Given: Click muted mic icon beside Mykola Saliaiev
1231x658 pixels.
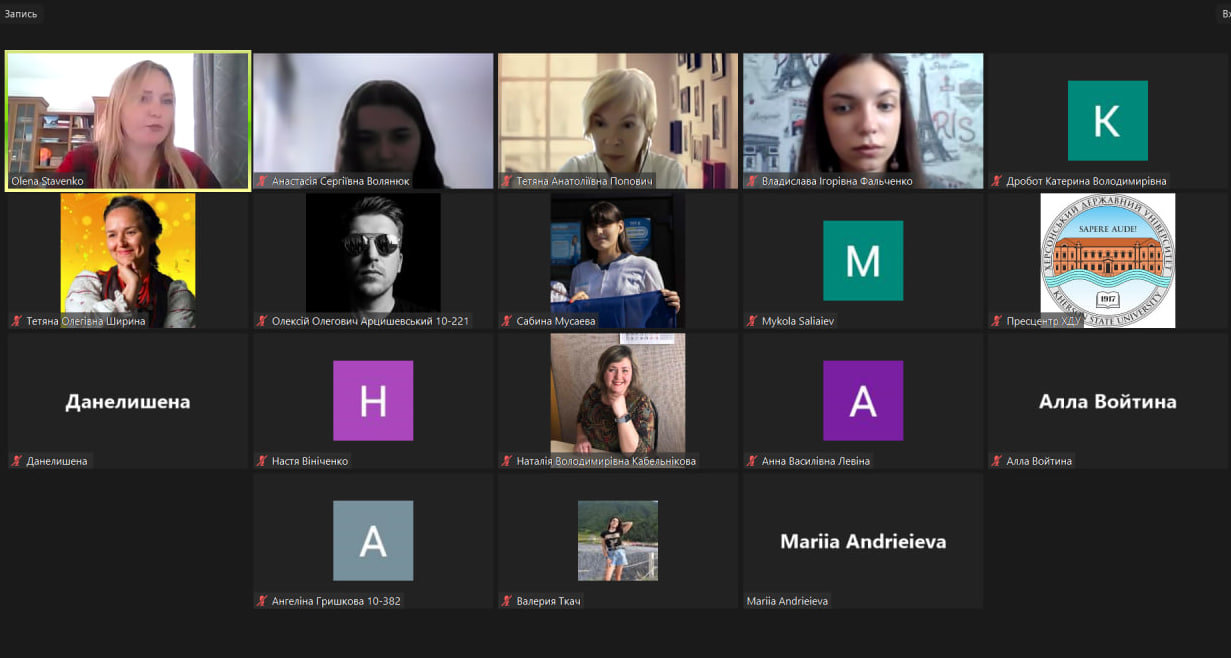Looking at the screenshot, I should tap(753, 321).
